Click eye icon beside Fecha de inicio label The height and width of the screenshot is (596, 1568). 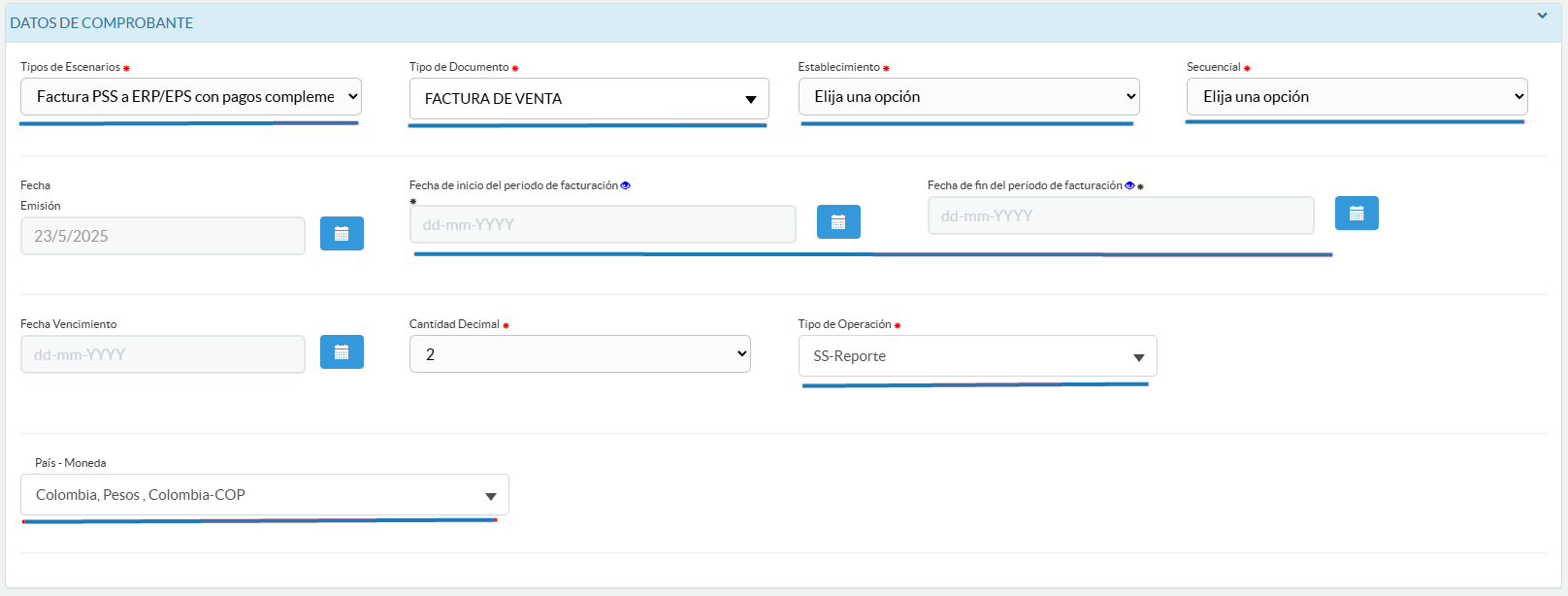pos(625,185)
